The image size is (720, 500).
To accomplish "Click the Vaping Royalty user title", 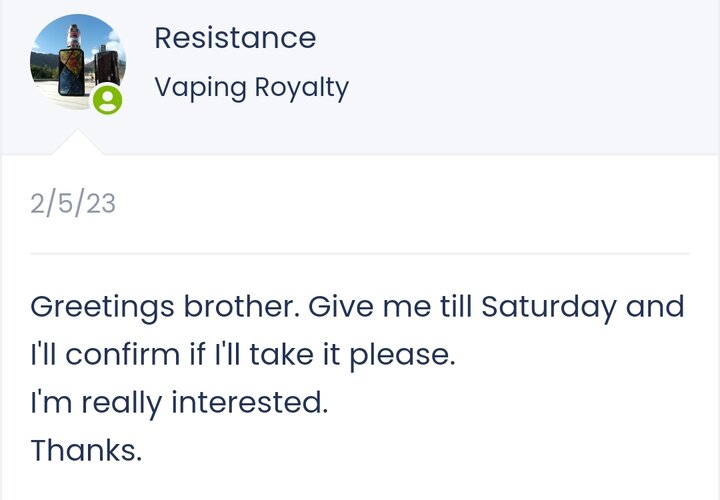I will [x=251, y=87].
